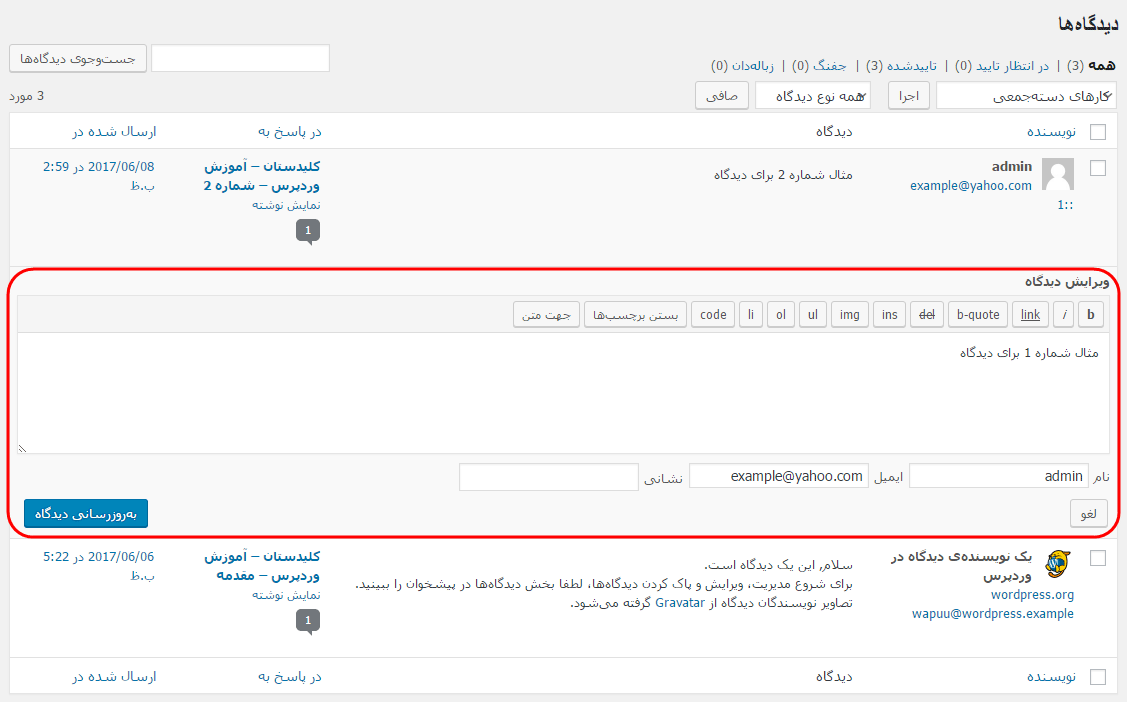Toggle the select-all checkbox in table header
Screen dimensions: 1127x702
(x=1098, y=131)
